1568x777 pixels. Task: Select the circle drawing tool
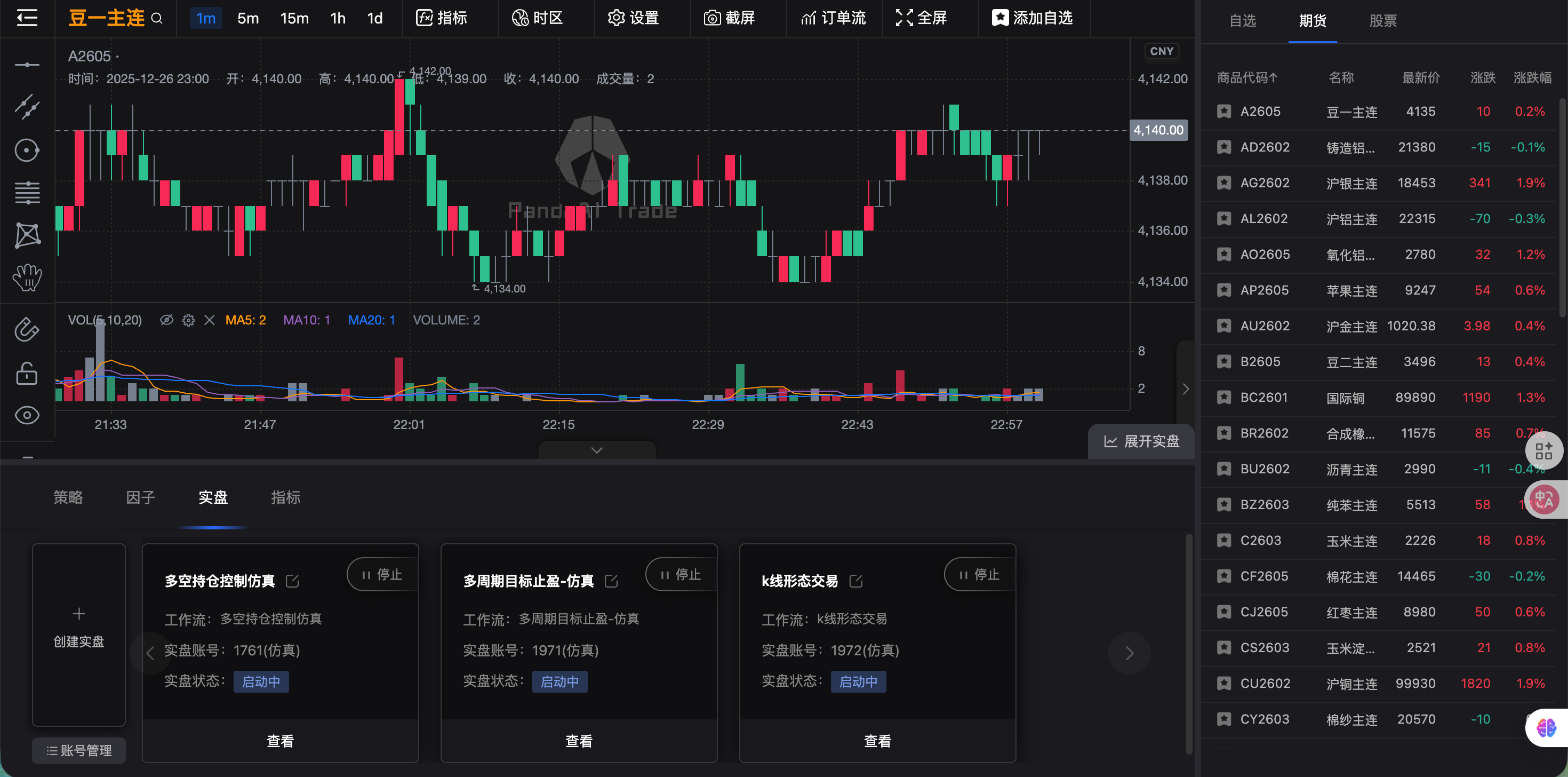[27, 150]
